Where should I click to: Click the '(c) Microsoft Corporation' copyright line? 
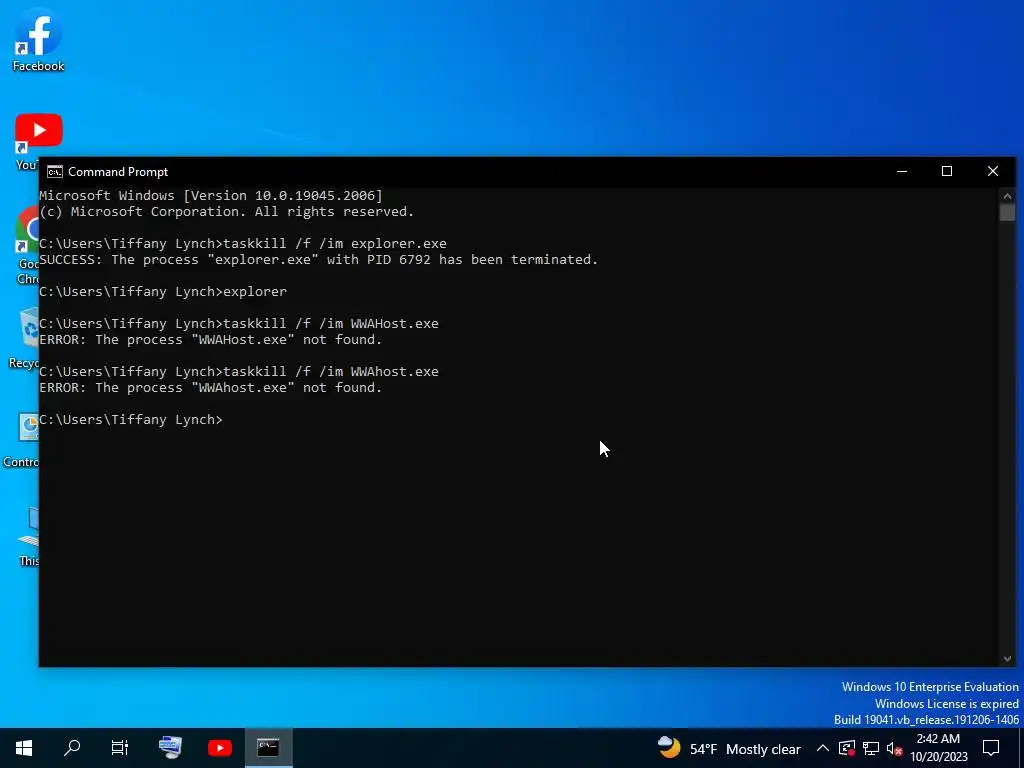[227, 212]
